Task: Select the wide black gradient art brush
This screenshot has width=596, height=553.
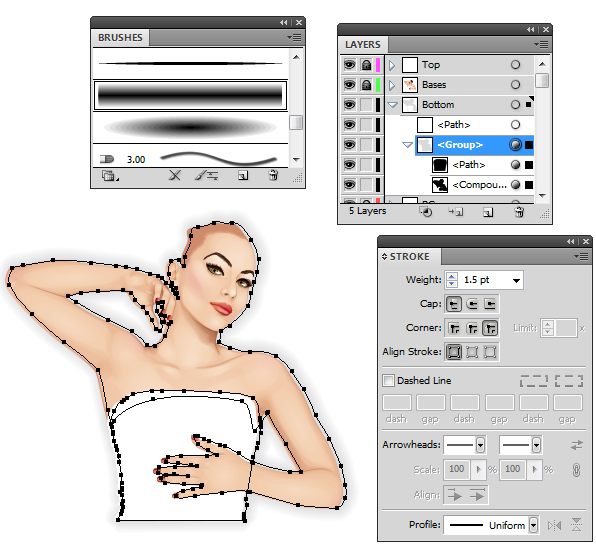Action: point(190,95)
